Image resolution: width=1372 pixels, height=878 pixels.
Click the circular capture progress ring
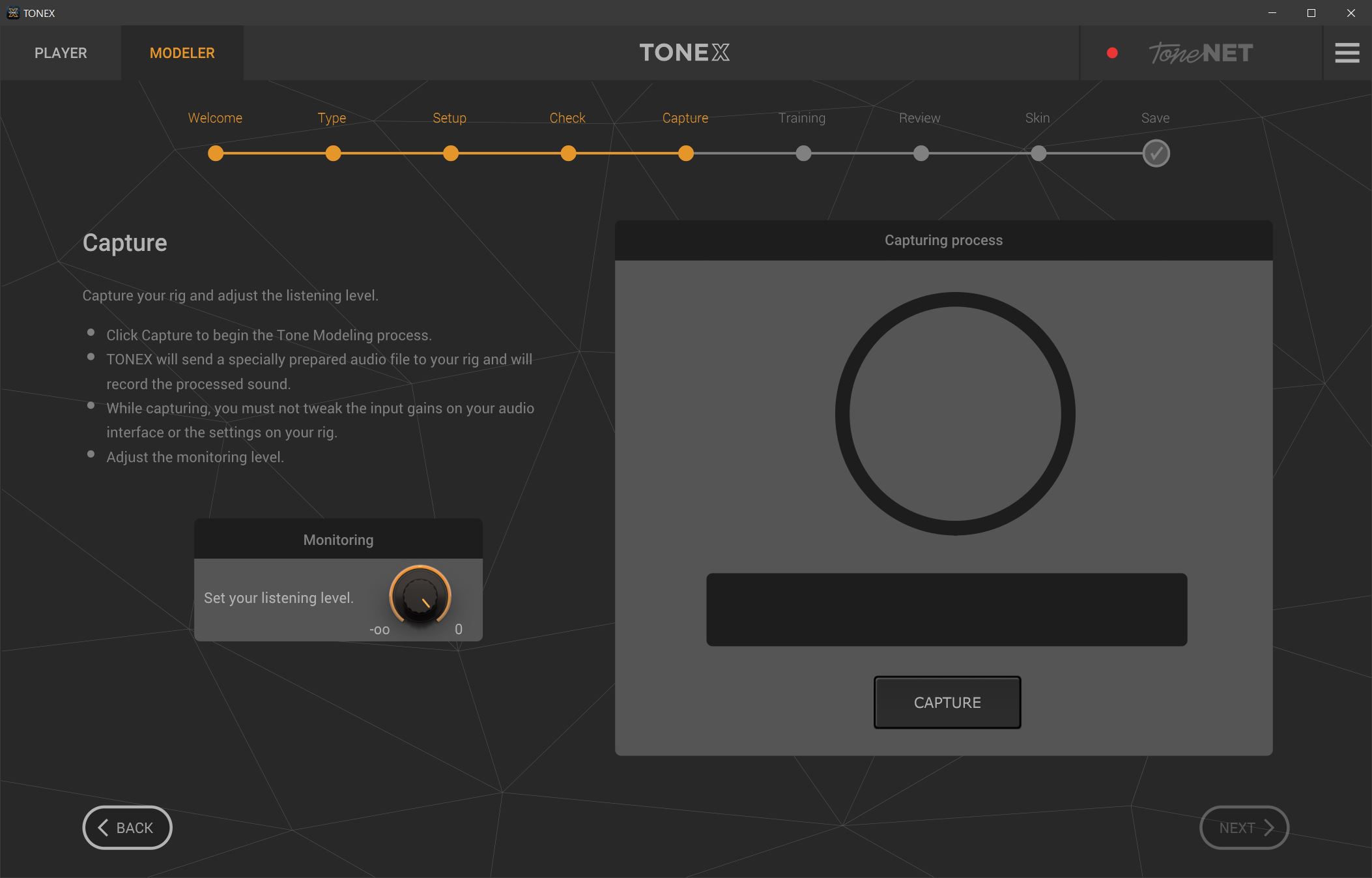tap(955, 413)
